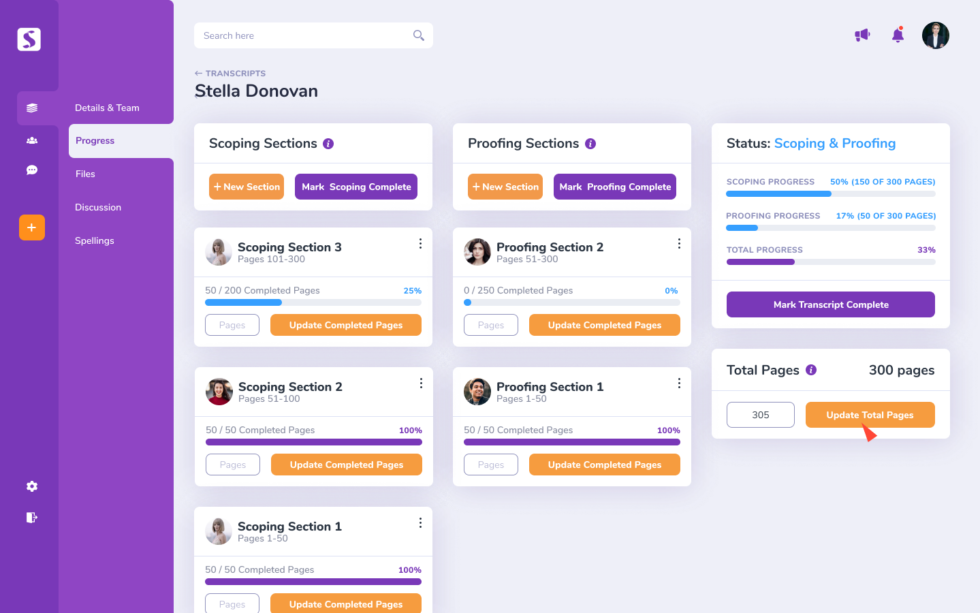Click the total pages number field

760,415
